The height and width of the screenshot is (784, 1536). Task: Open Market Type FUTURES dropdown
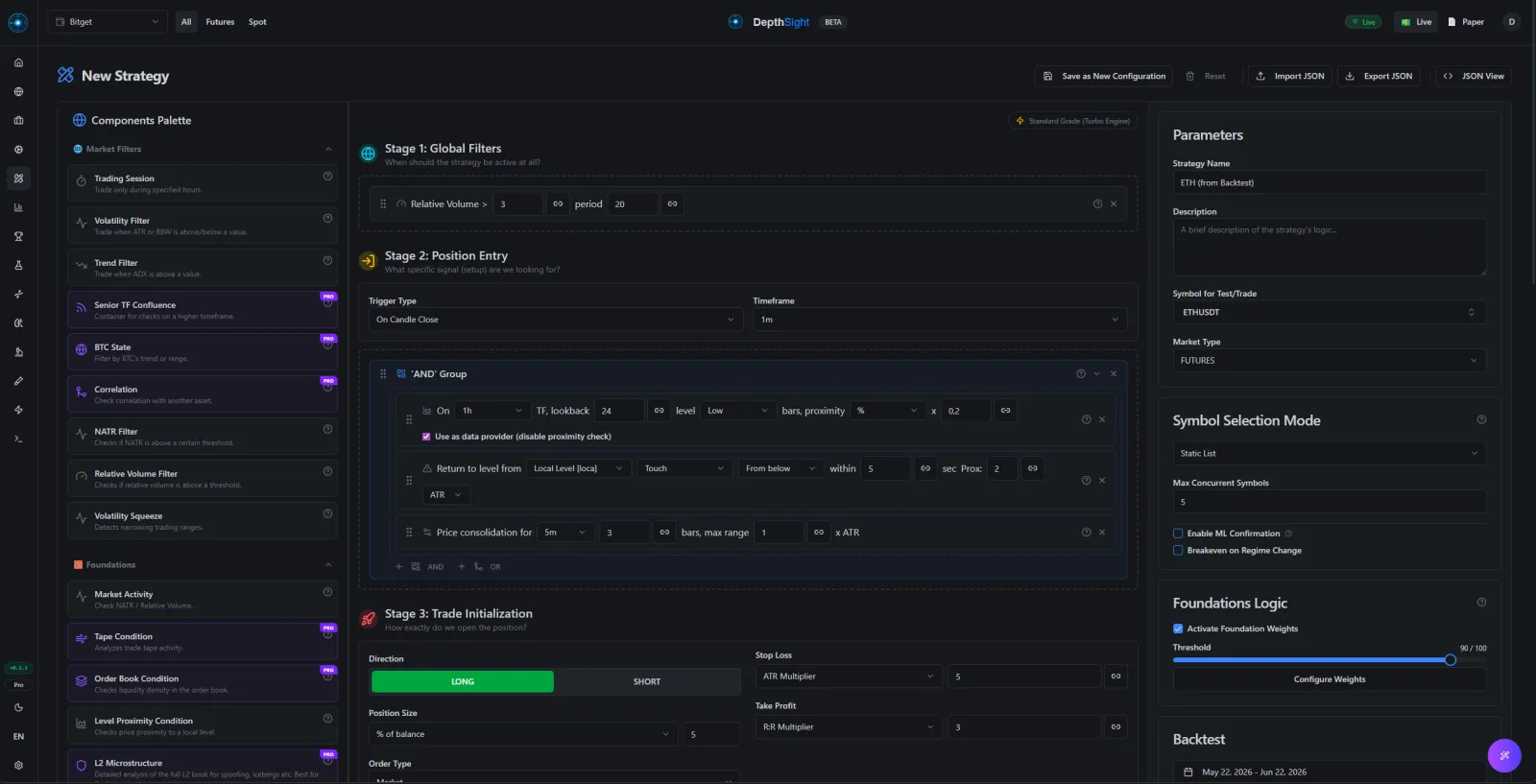point(1329,361)
